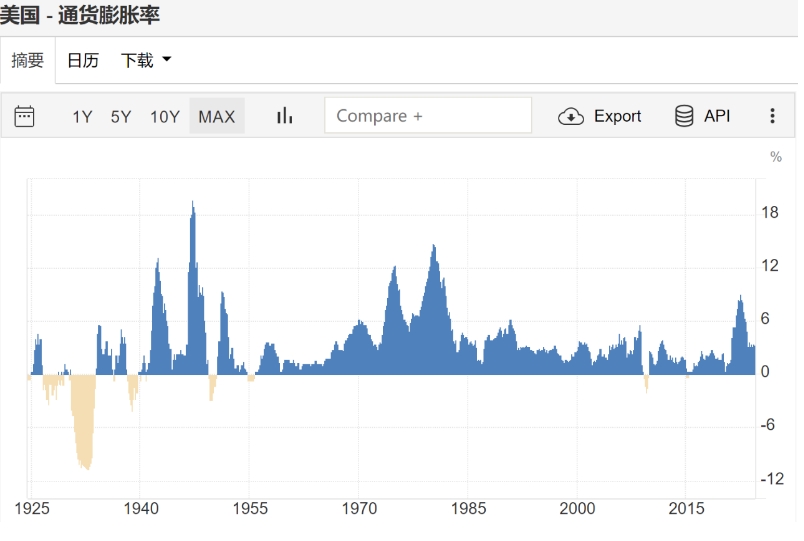Click the tallest 1947 inflation peak bar
The image size is (804, 541).
[193, 287]
